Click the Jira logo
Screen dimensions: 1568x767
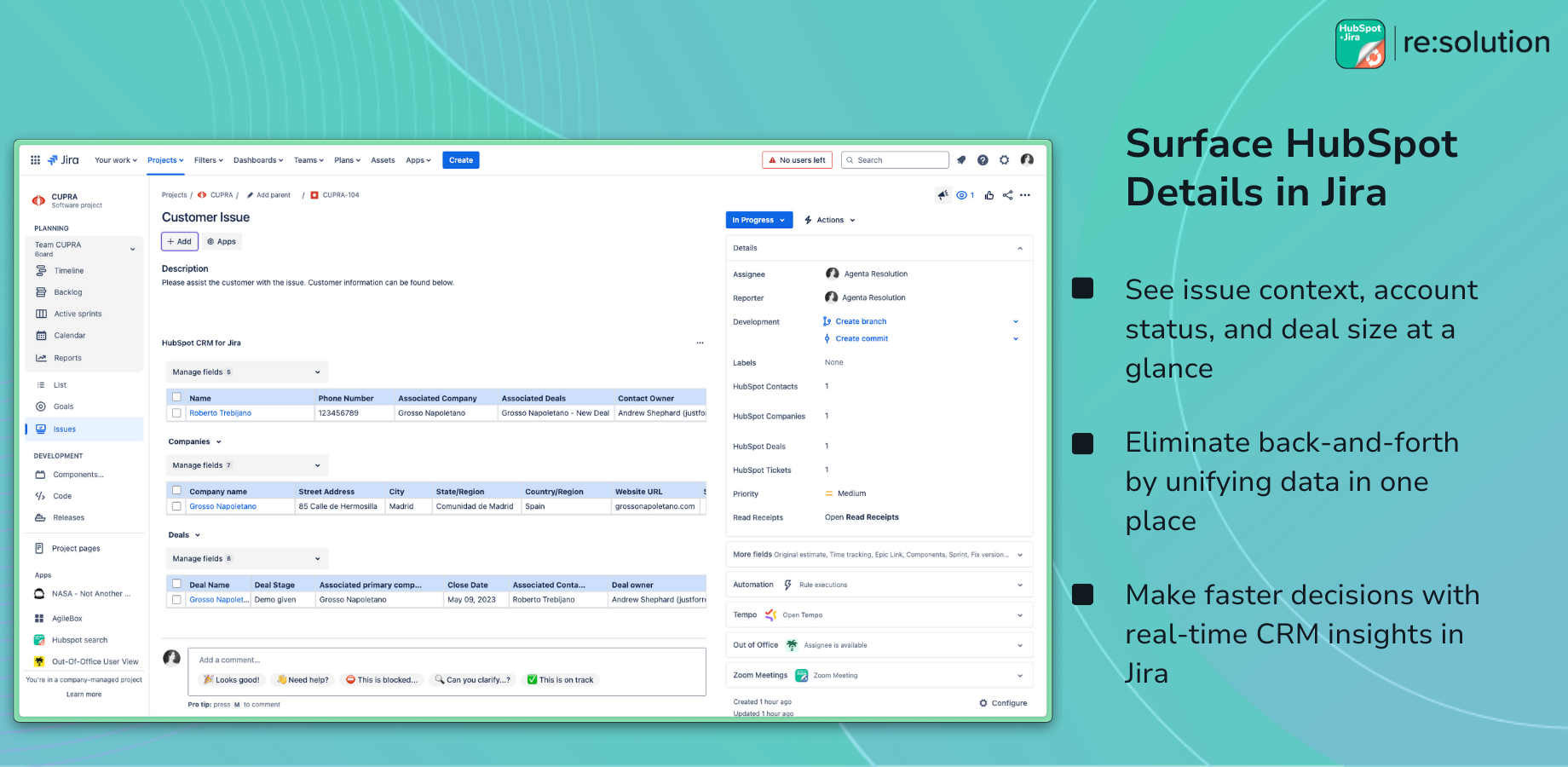point(63,159)
